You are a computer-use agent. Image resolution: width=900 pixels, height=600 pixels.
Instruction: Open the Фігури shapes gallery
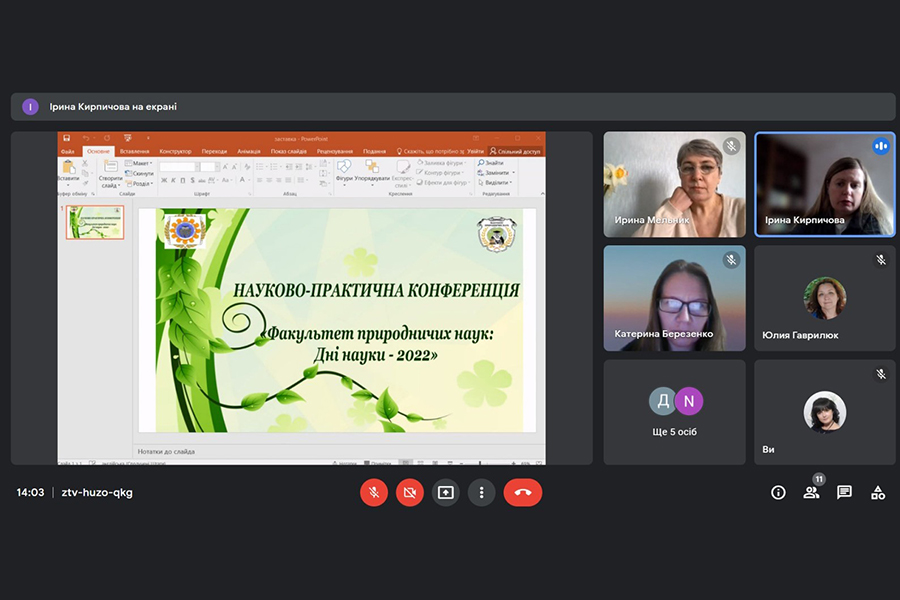pyautogui.click(x=344, y=171)
